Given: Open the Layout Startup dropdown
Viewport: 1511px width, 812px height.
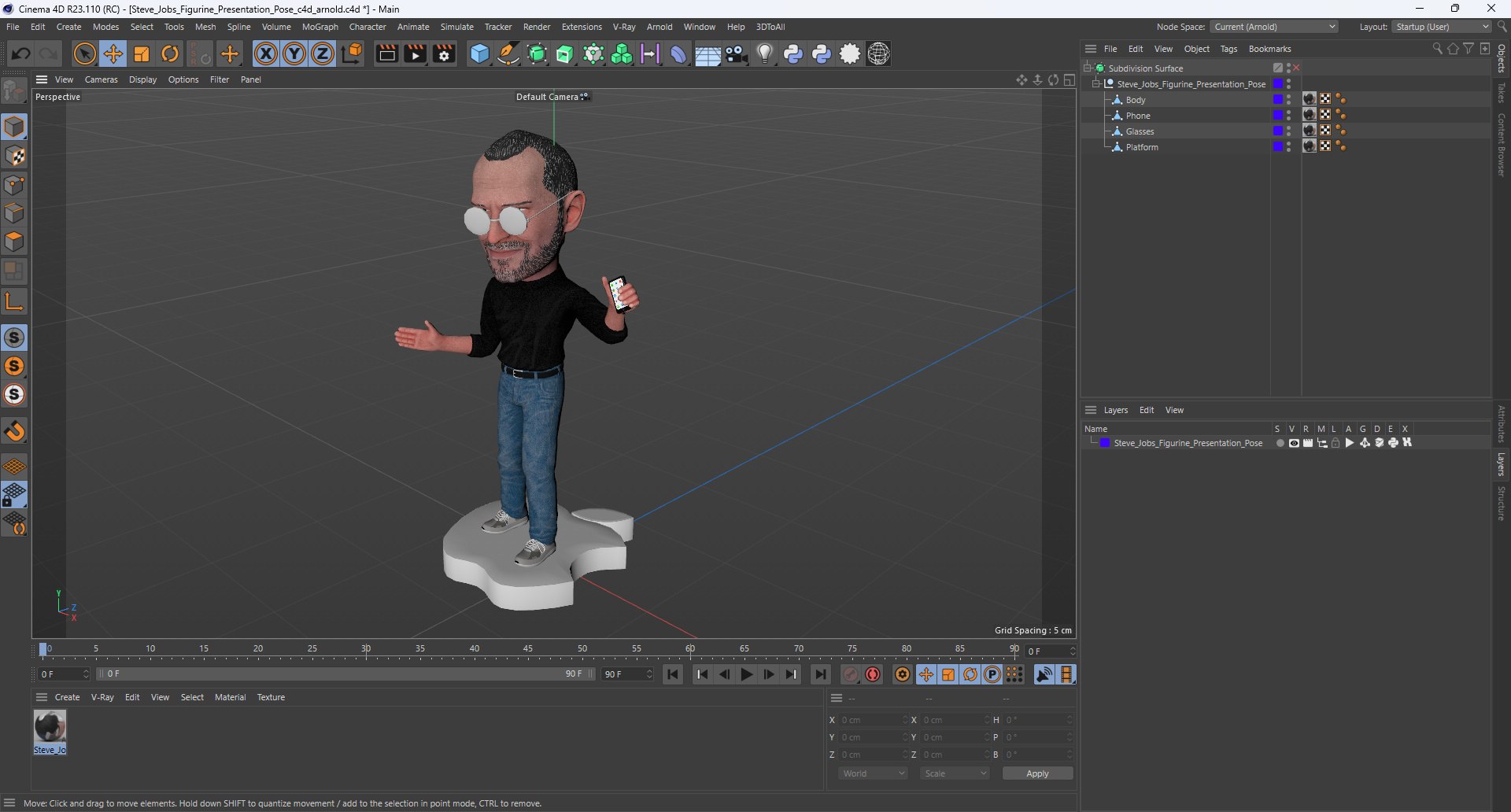Looking at the screenshot, I should tap(1442, 27).
